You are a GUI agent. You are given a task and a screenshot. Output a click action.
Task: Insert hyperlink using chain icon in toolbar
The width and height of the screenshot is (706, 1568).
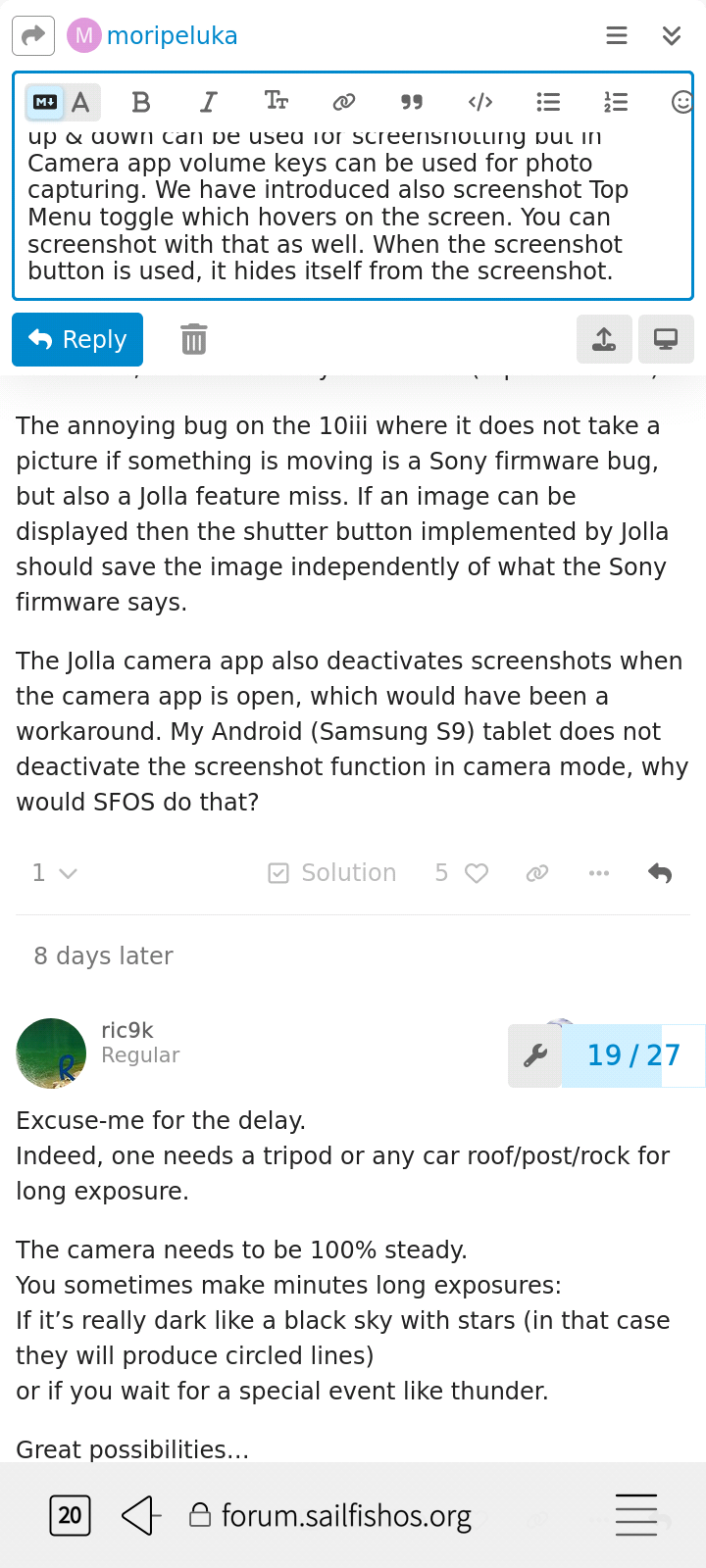(343, 102)
